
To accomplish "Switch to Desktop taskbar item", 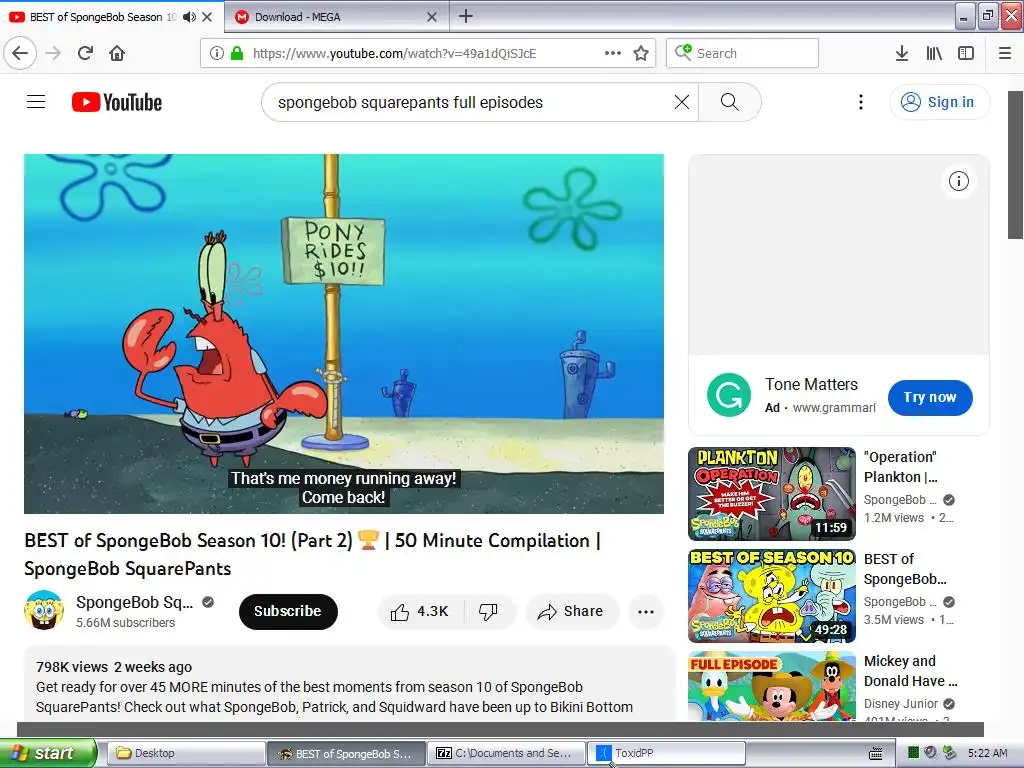I will (x=185, y=753).
